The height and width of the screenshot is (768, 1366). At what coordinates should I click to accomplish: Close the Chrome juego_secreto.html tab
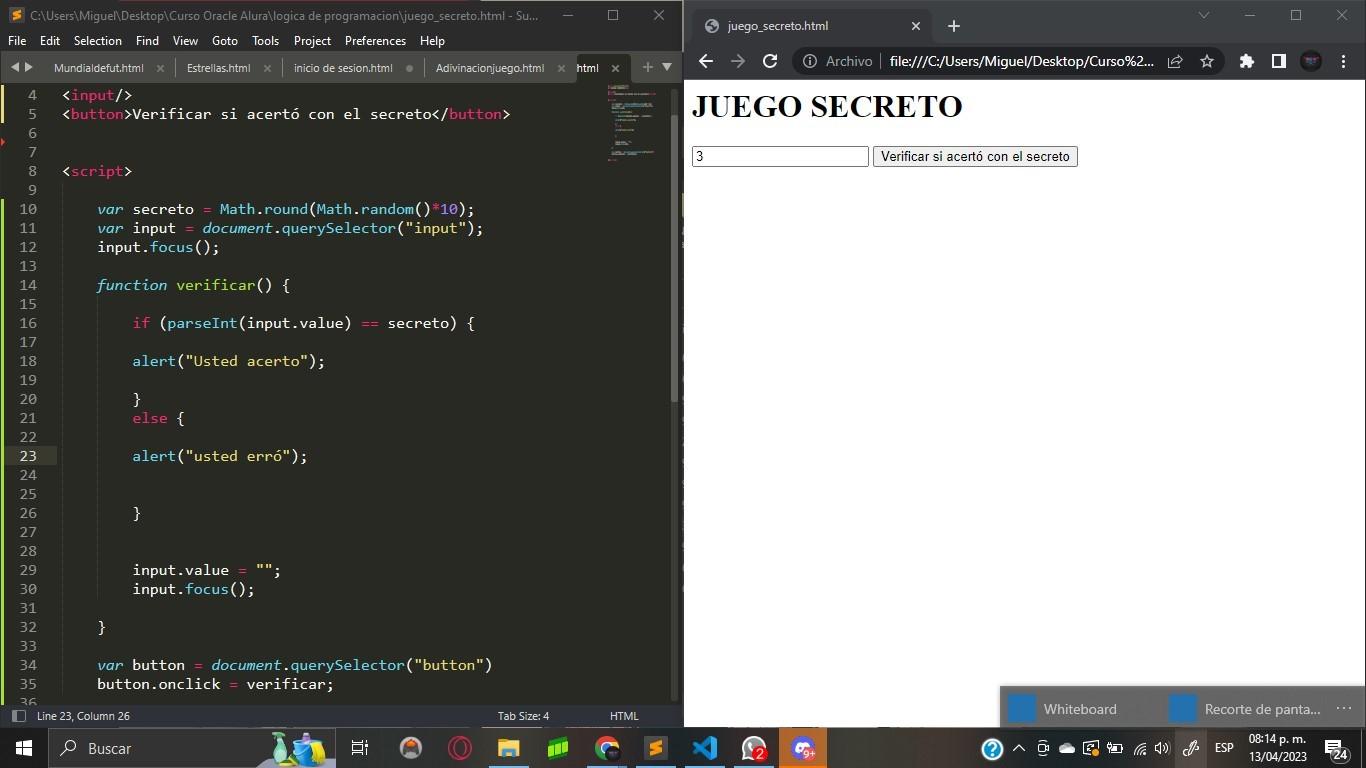tap(915, 26)
